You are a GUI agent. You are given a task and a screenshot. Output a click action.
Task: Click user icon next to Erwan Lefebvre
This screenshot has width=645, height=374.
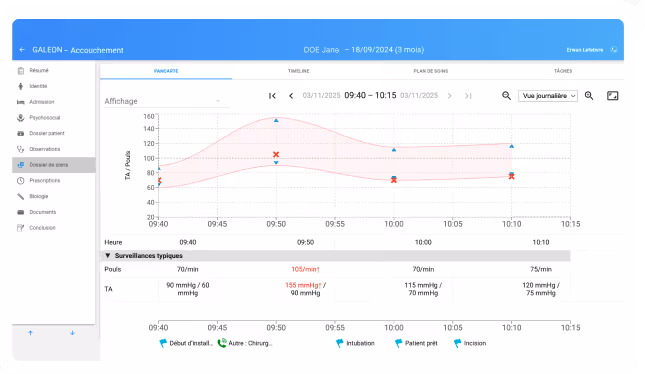tap(614, 50)
